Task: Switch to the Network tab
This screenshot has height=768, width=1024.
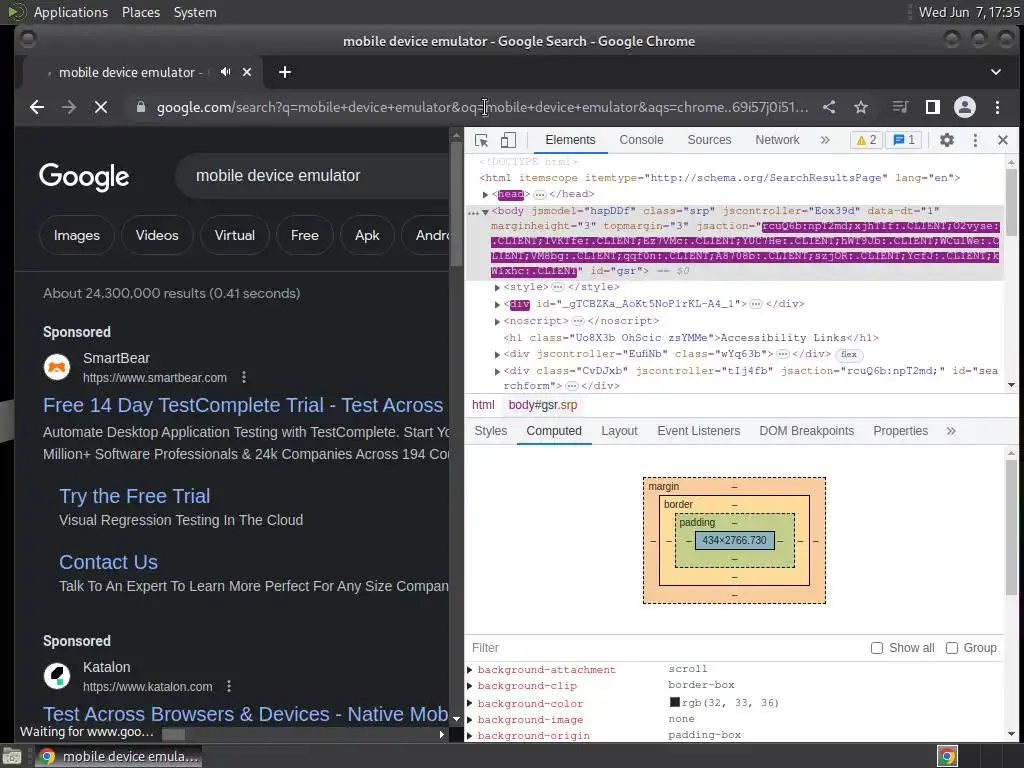Action: click(777, 140)
